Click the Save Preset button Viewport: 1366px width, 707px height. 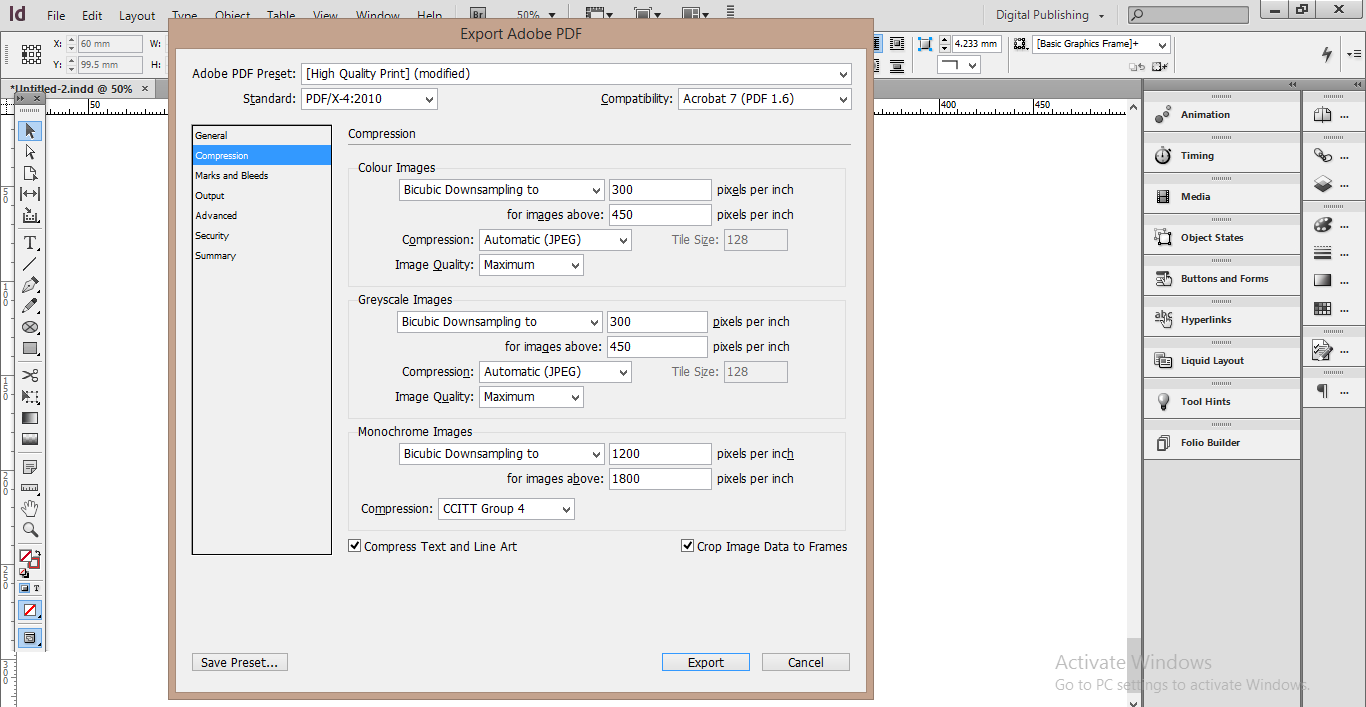[240, 662]
